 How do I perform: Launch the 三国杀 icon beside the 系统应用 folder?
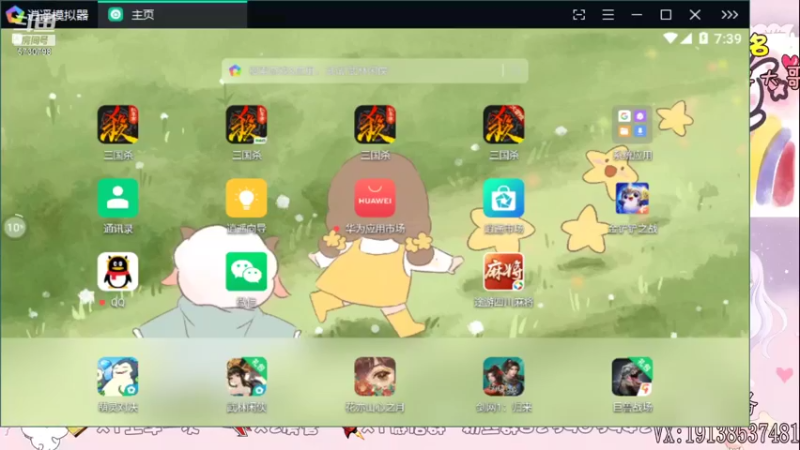[504, 124]
